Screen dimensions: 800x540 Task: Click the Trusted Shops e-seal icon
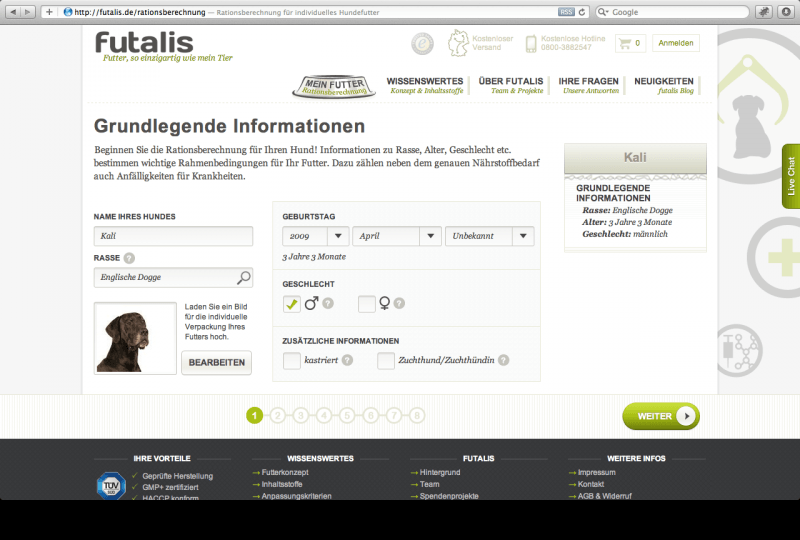[x=422, y=43]
